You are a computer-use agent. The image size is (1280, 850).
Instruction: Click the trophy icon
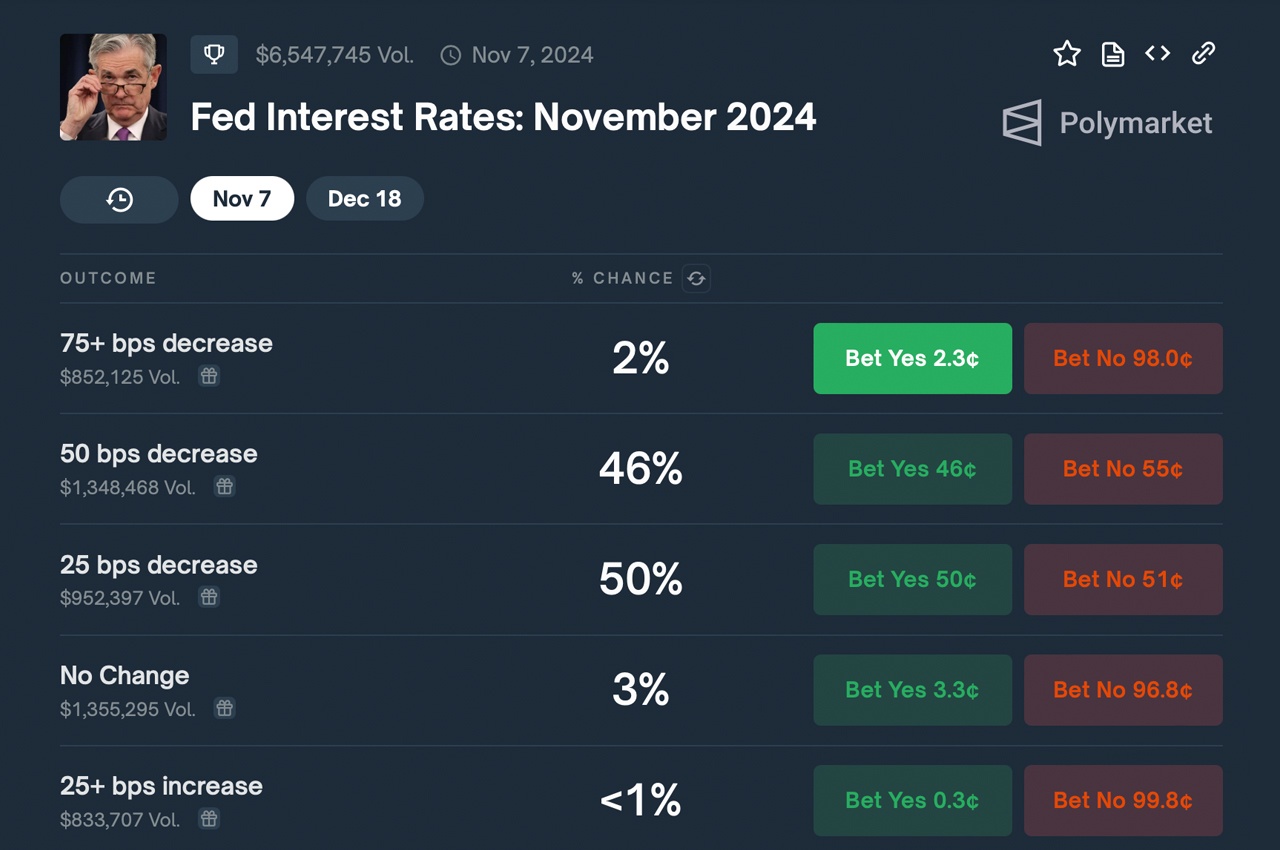coord(214,55)
